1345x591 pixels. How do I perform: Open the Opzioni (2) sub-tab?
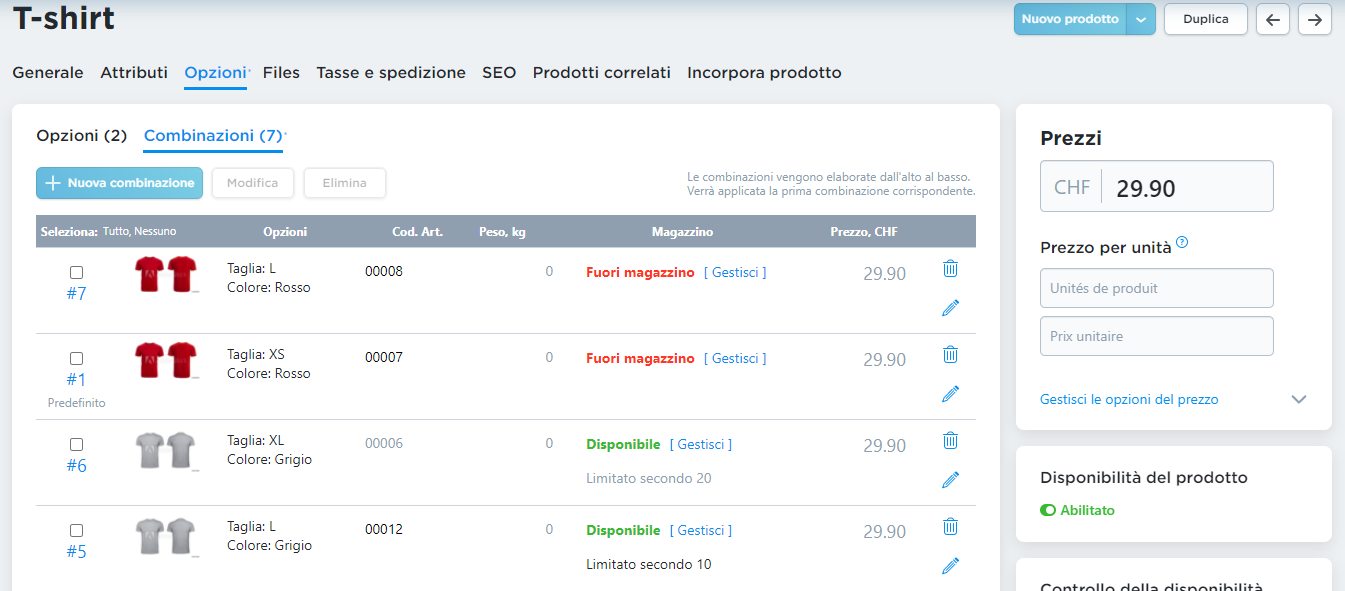(x=82, y=135)
